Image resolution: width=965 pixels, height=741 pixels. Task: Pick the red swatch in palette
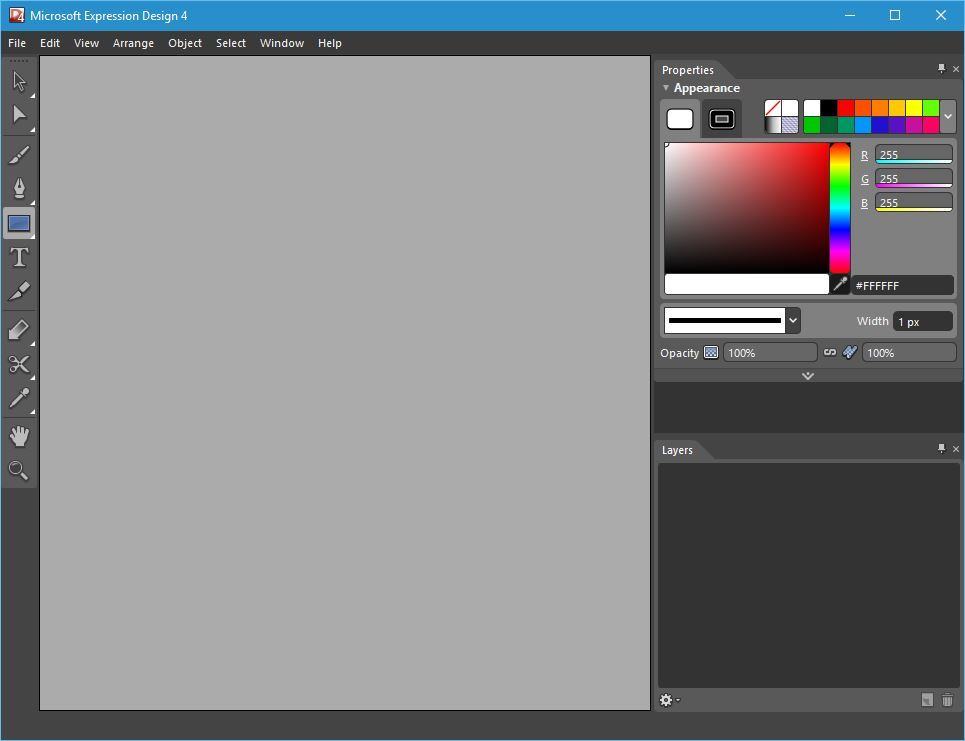point(846,108)
